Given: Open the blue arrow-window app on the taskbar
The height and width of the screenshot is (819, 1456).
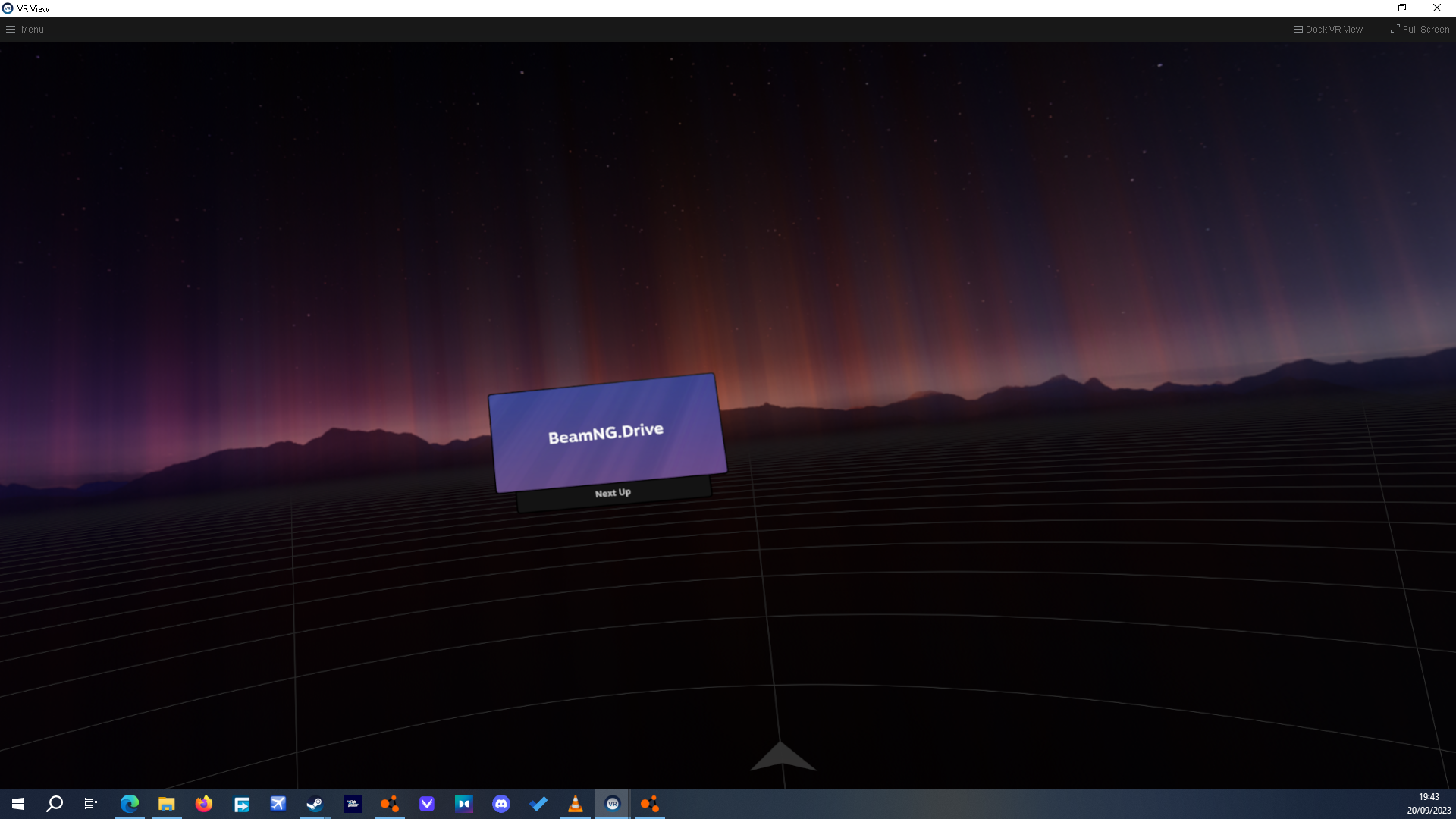Looking at the screenshot, I should coord(241,804).
